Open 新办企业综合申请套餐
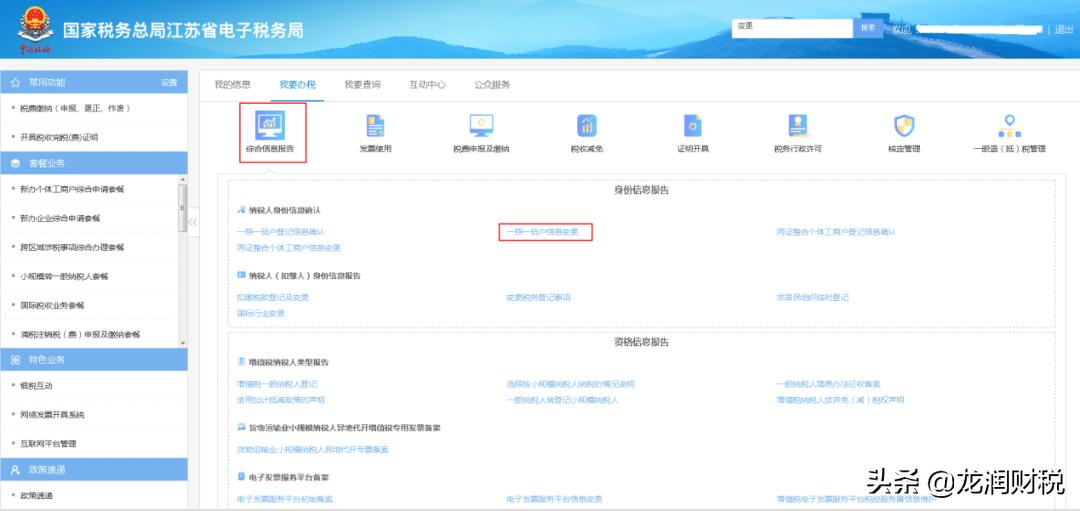The image size is (1080, 511). [x=60, y=218]
